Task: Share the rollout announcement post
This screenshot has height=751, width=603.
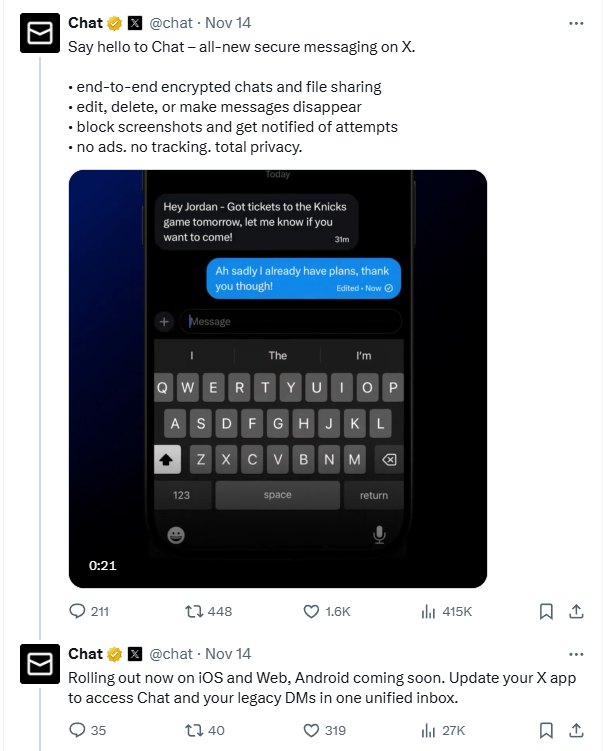Action: tap(576, 730)
